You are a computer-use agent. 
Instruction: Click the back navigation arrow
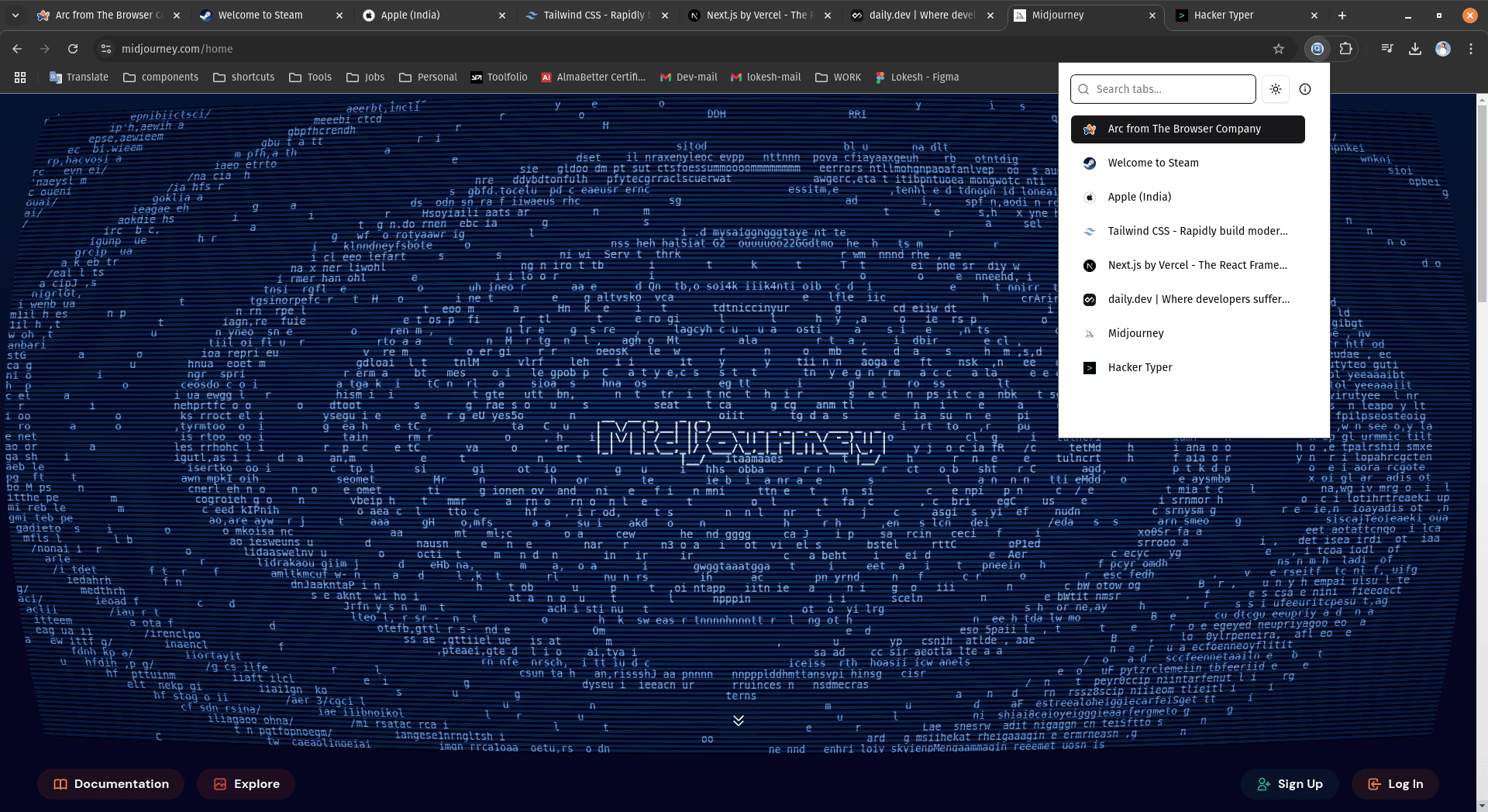(x=16, y=48)
